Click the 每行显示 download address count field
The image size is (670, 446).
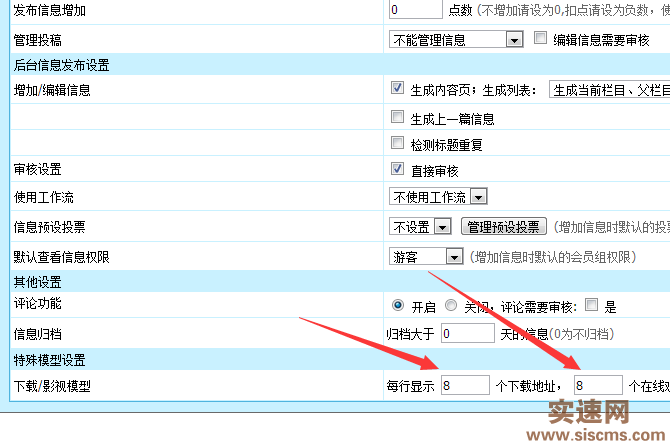point(465,385)
